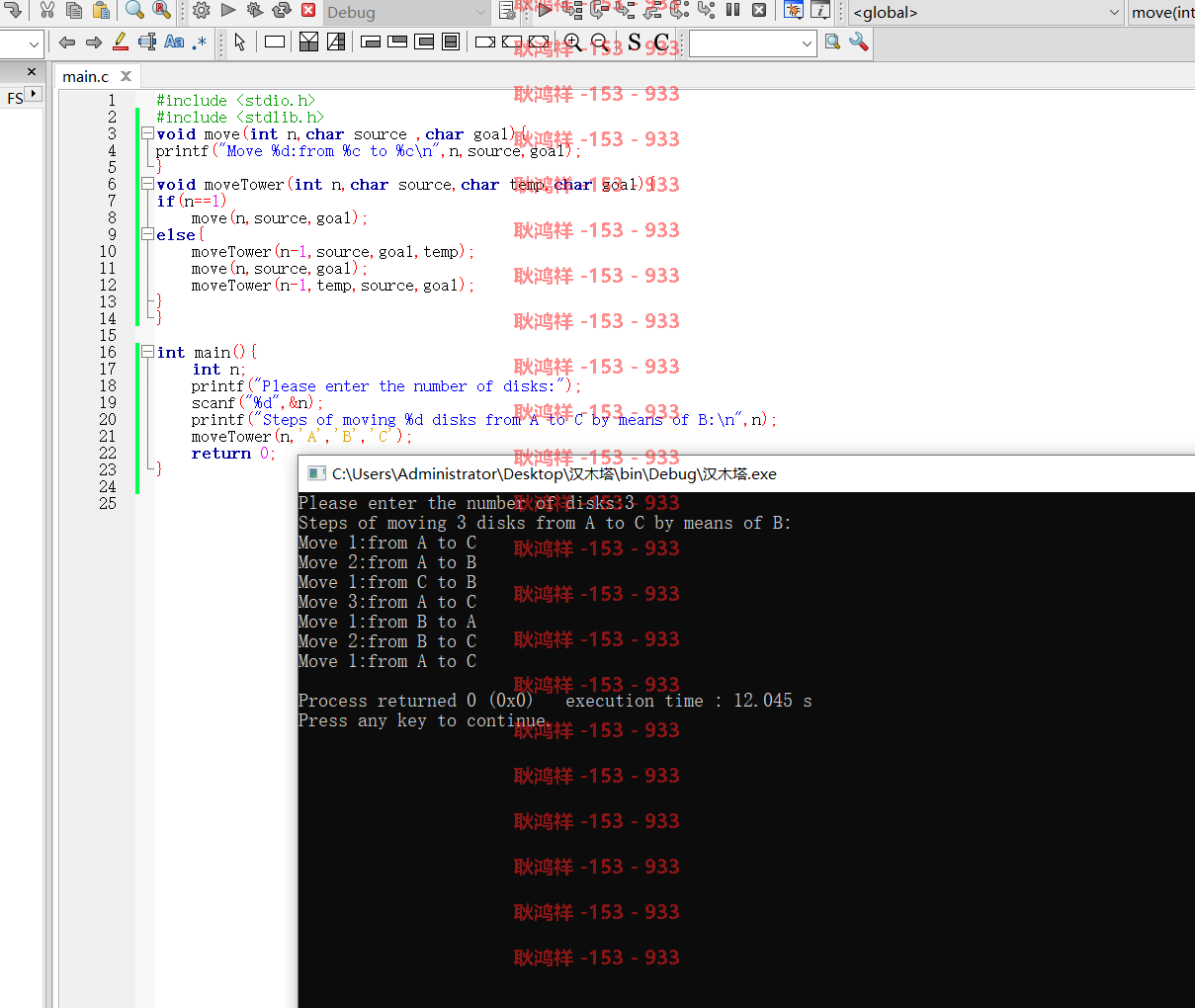
Task: Click the Copy icon in toolbar
Action: tap(74, 11)
